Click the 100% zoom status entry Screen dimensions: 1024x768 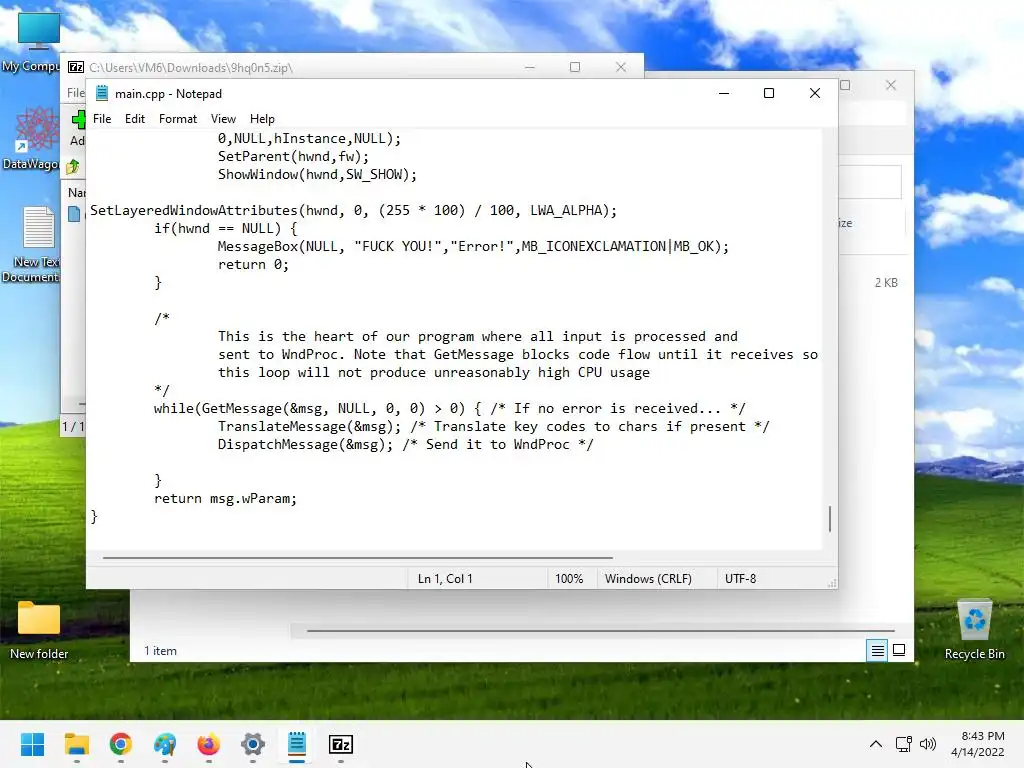pyautogui.click(x=569, y=579)
